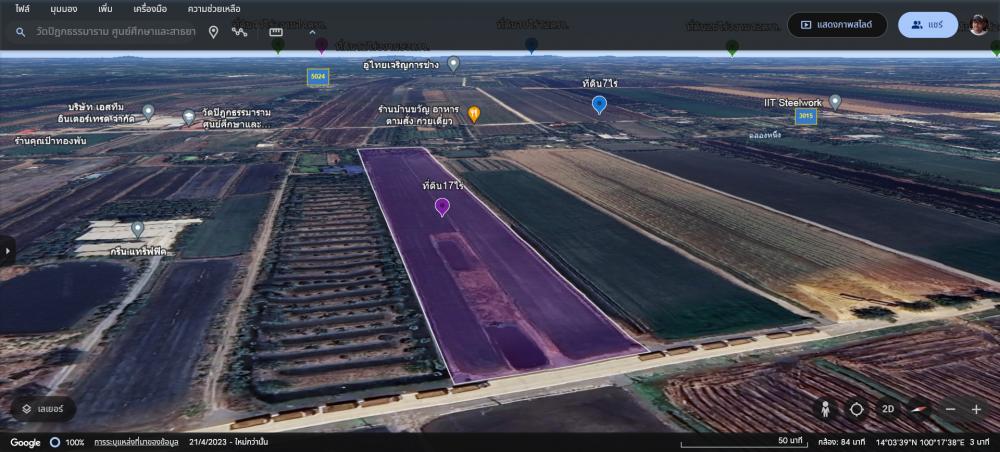Zoom in with the plus button

[976, 409]
